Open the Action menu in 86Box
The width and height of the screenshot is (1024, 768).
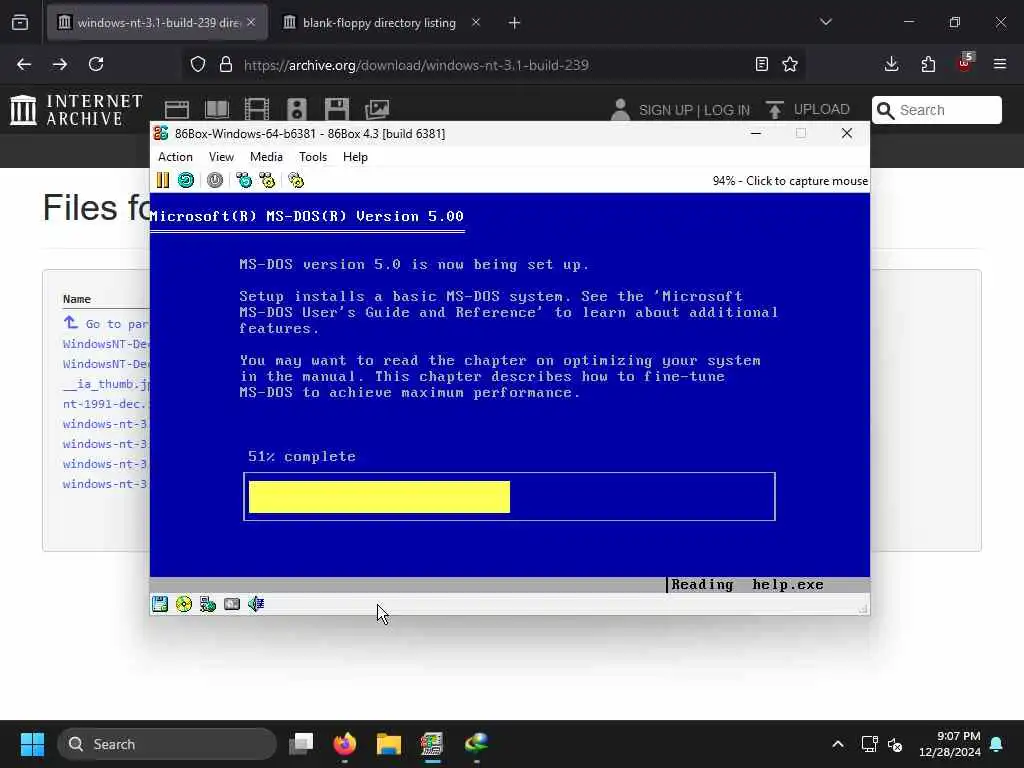point(175,157)
